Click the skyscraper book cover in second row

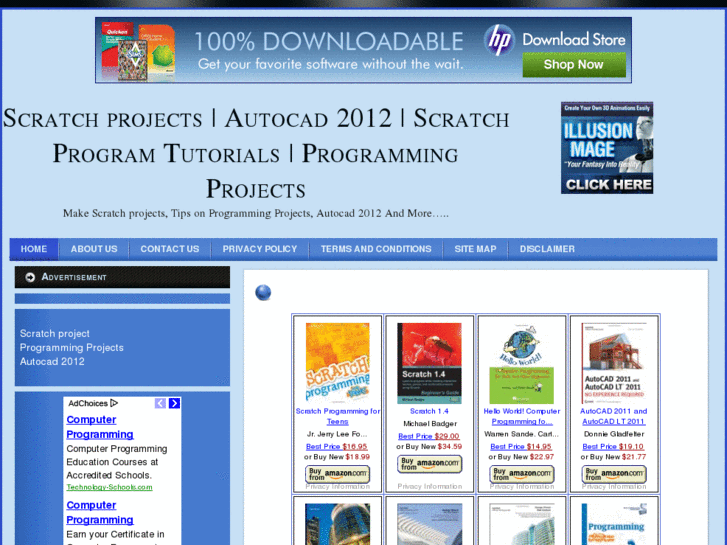[x=338, y=524]
